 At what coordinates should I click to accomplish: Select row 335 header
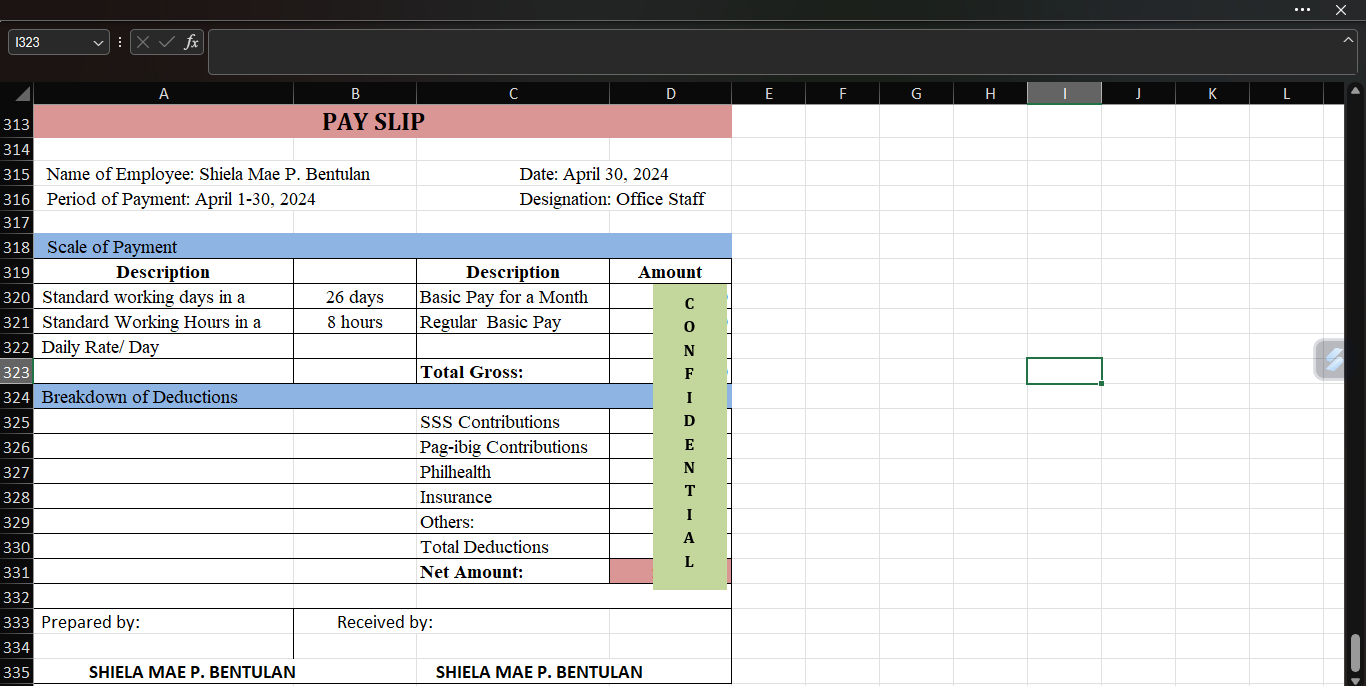[x=17, y=672]
